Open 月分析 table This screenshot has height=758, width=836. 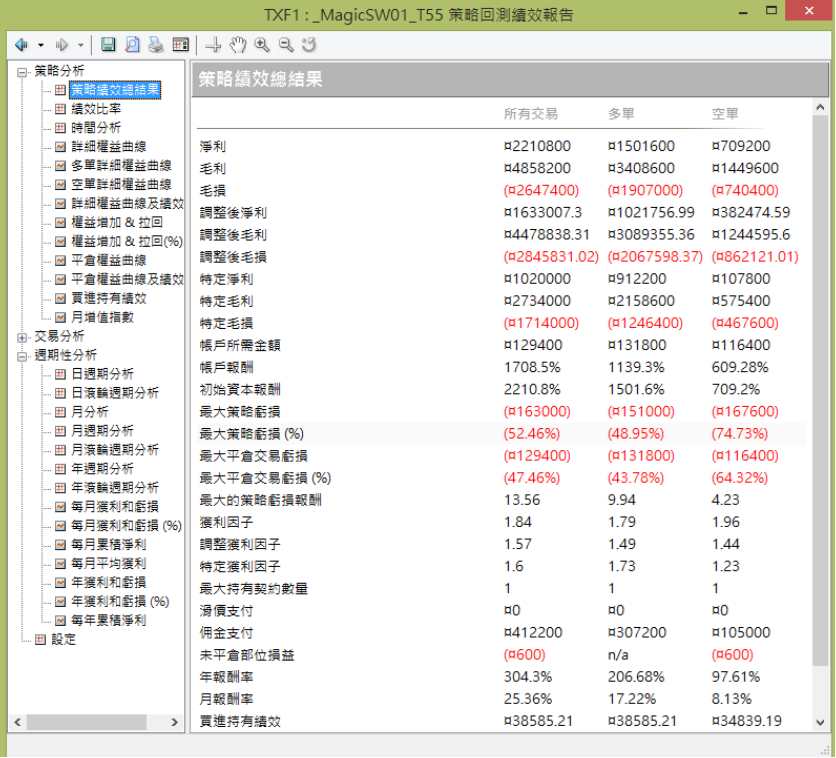pos(90,412)
